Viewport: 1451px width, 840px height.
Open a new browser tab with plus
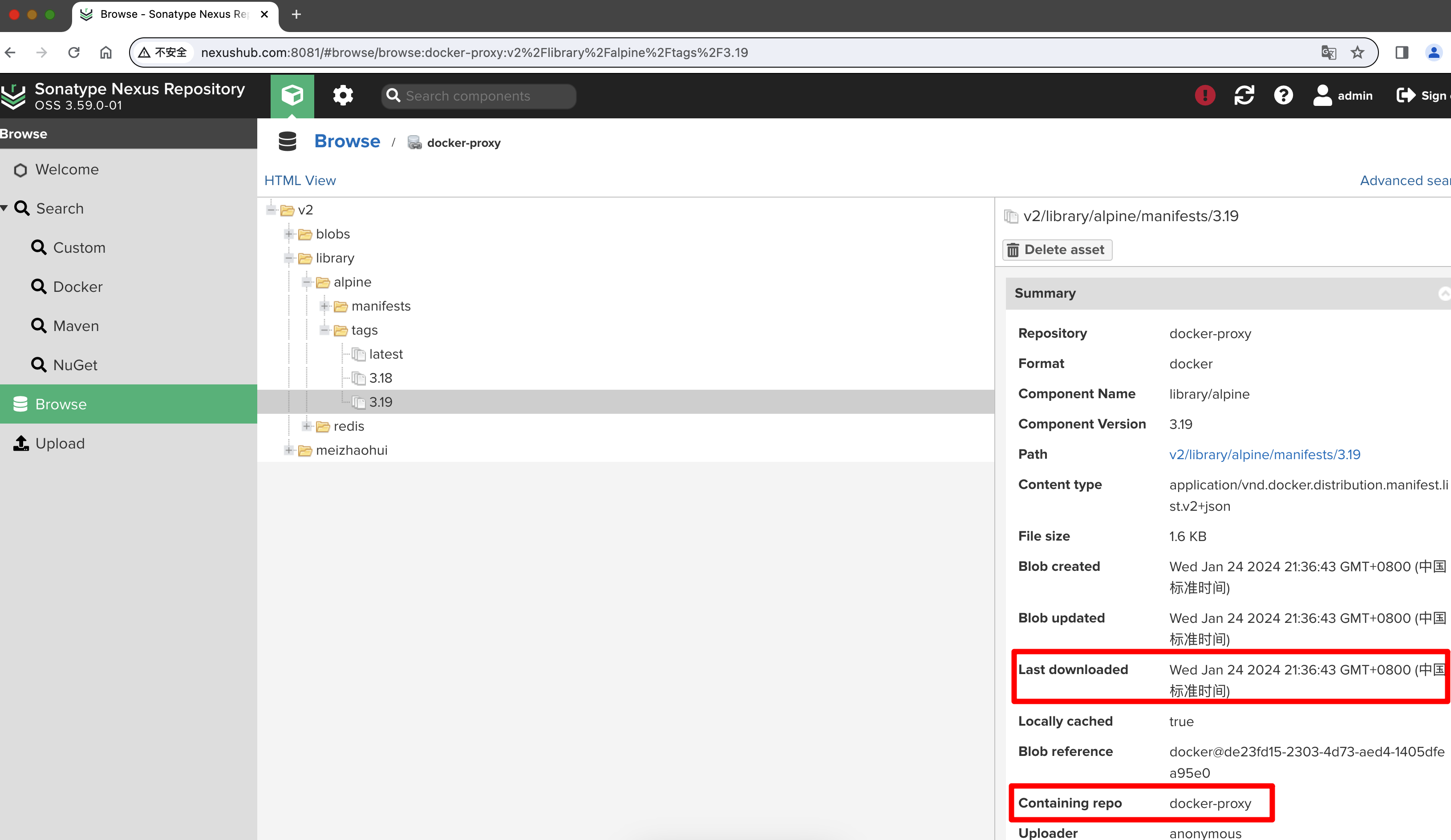[x=296, y=14]
